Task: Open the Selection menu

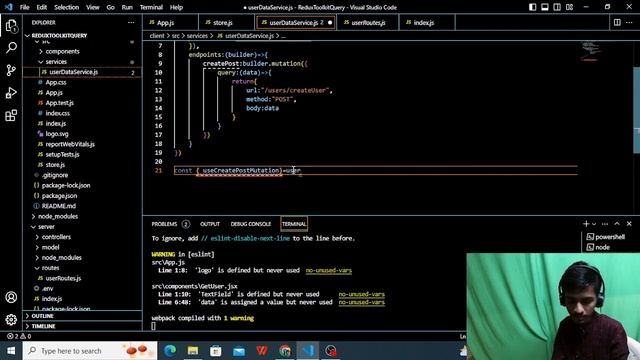Action: (67, 7)
